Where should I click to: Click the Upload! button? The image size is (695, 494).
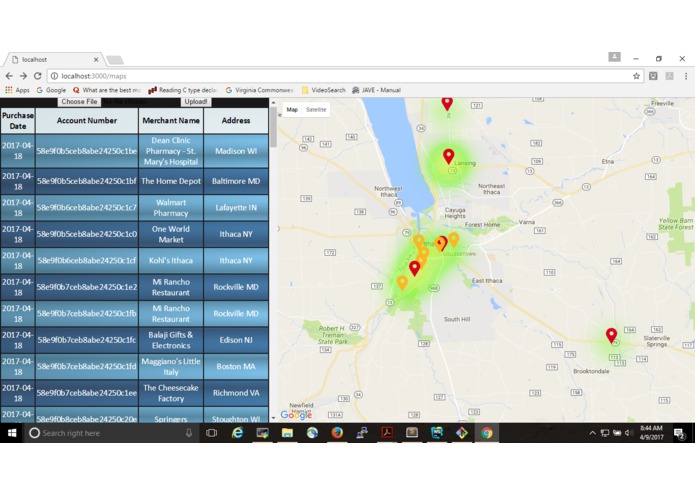pos(195,101)
